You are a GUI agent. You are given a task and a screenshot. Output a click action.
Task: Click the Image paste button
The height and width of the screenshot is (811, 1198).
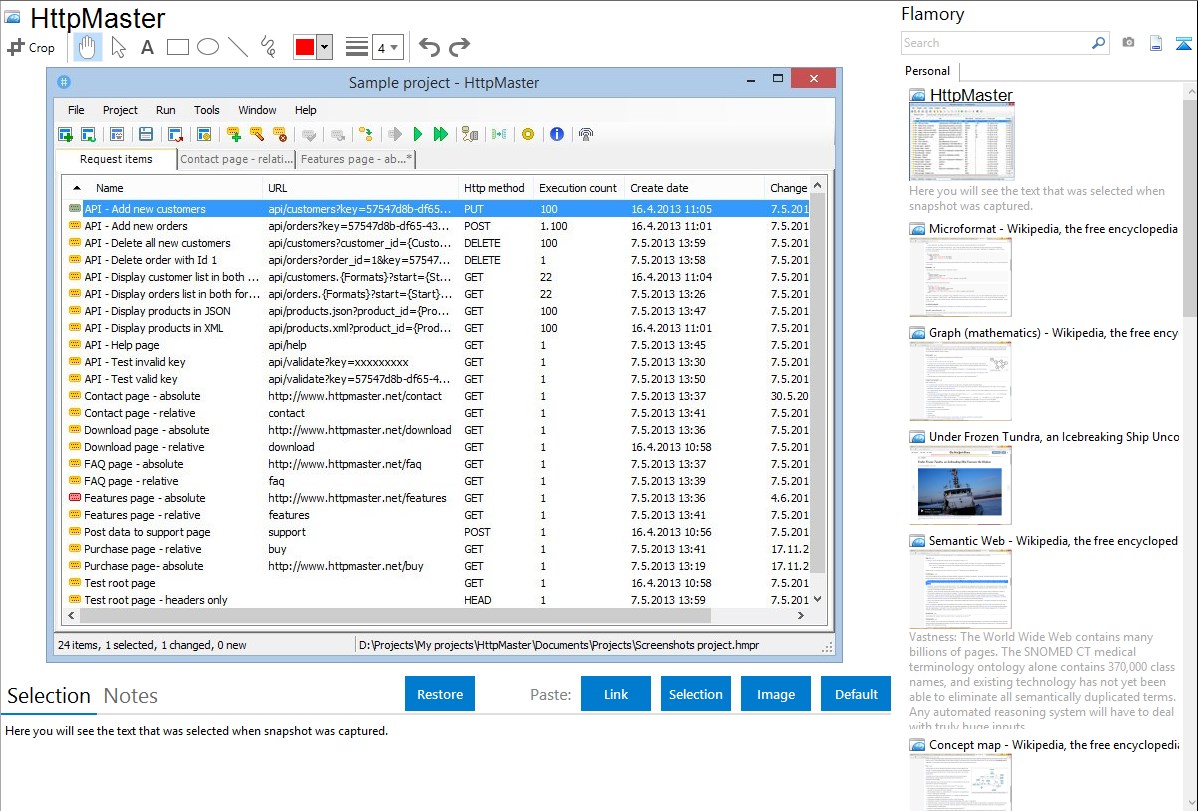pos(776,694)
